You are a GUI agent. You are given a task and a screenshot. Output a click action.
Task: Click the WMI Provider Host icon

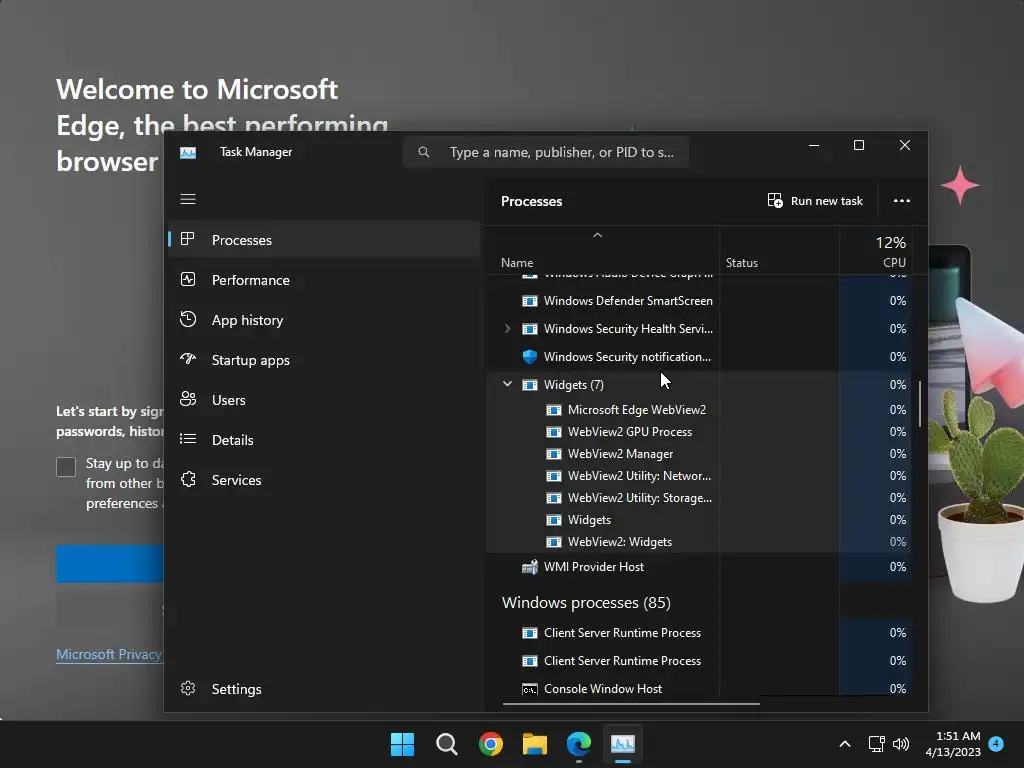(x=530, y=567)
